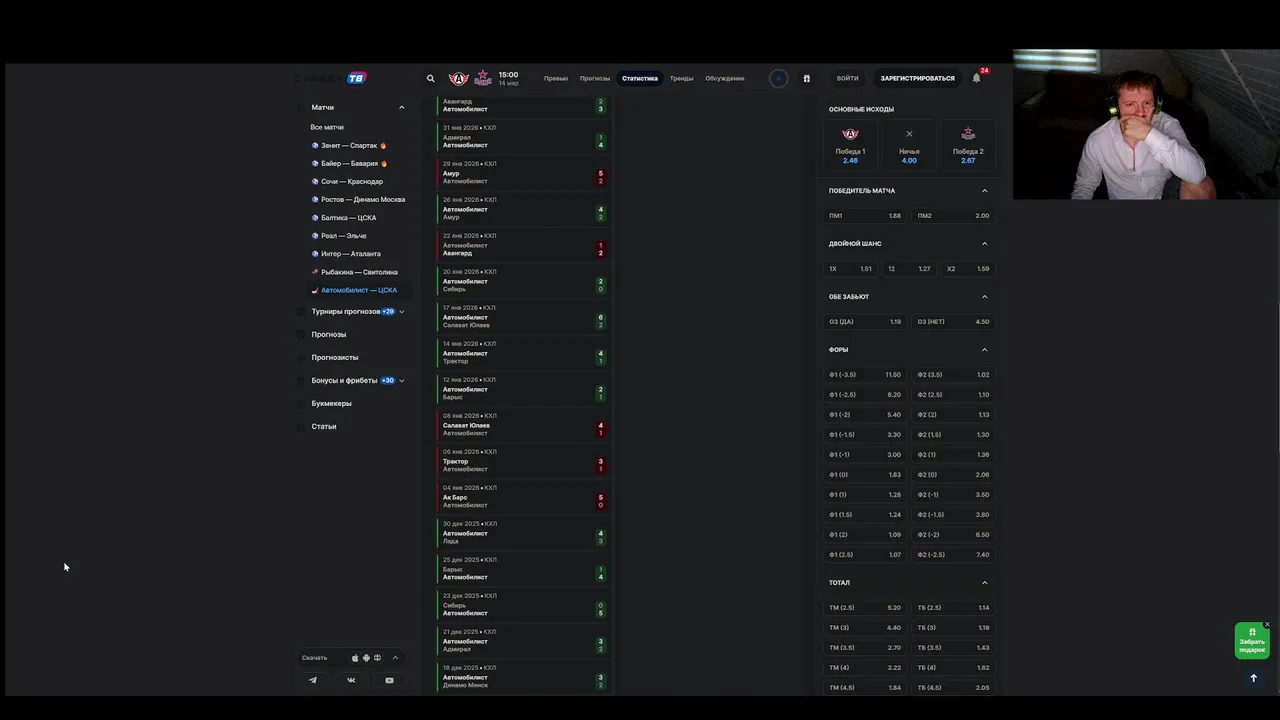Select total ТМ (4) at 2.22
This screenshot has width=1280, height=720.
(x=865, y=667)
